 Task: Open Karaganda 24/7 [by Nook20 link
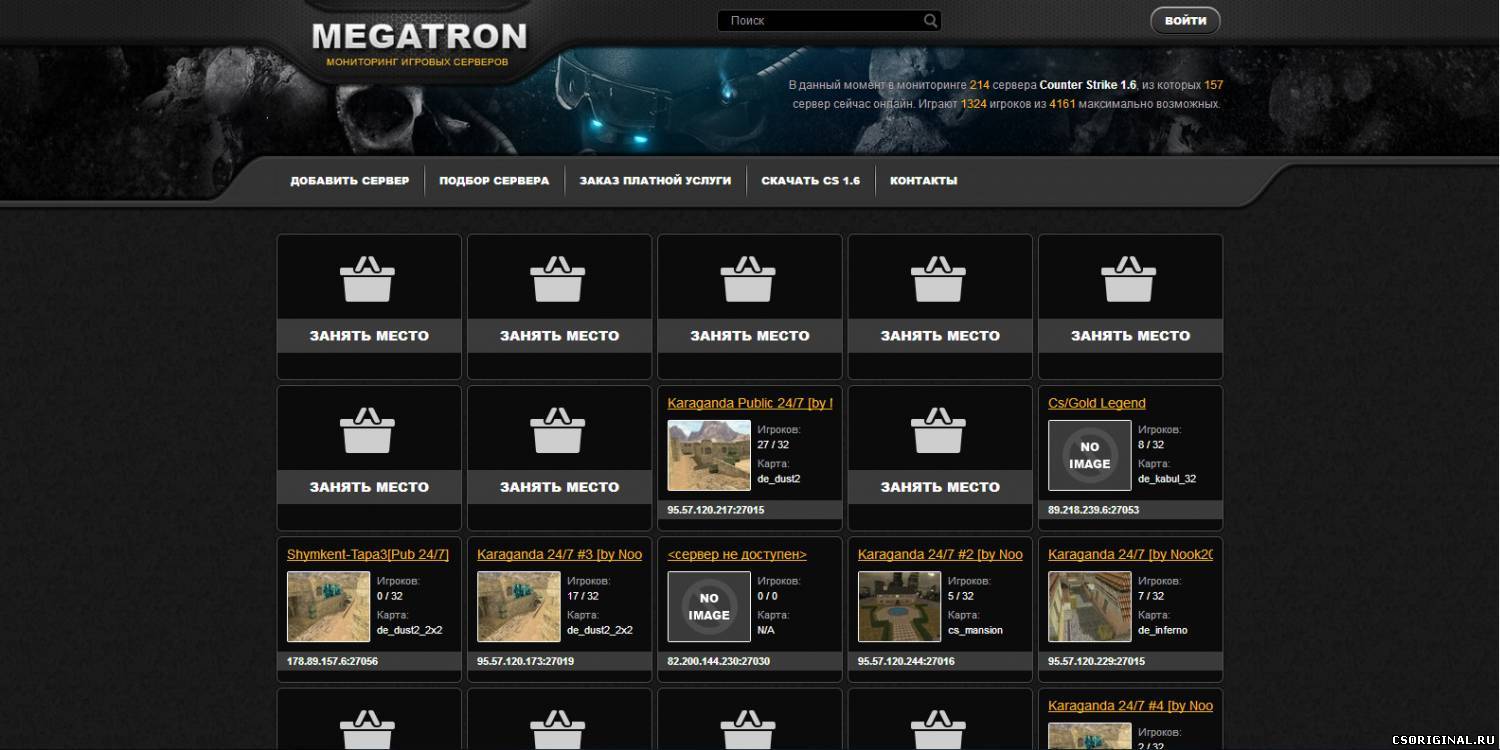click(1130, 554)
